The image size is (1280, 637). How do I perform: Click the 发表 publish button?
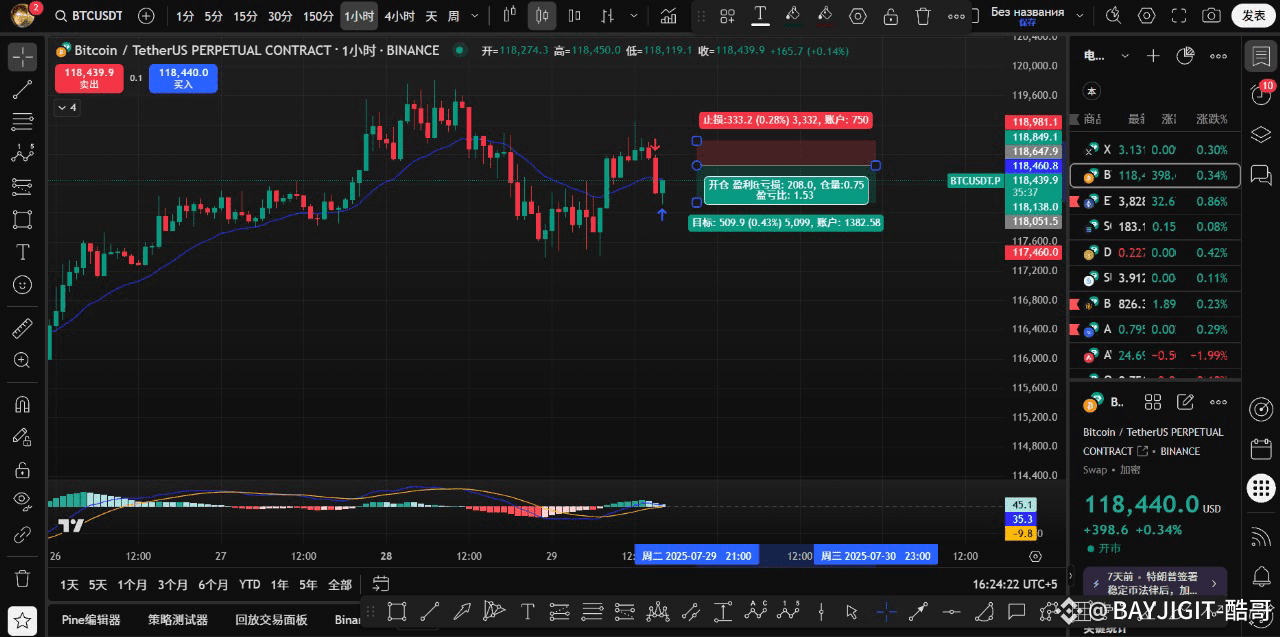pos(1253,16)
